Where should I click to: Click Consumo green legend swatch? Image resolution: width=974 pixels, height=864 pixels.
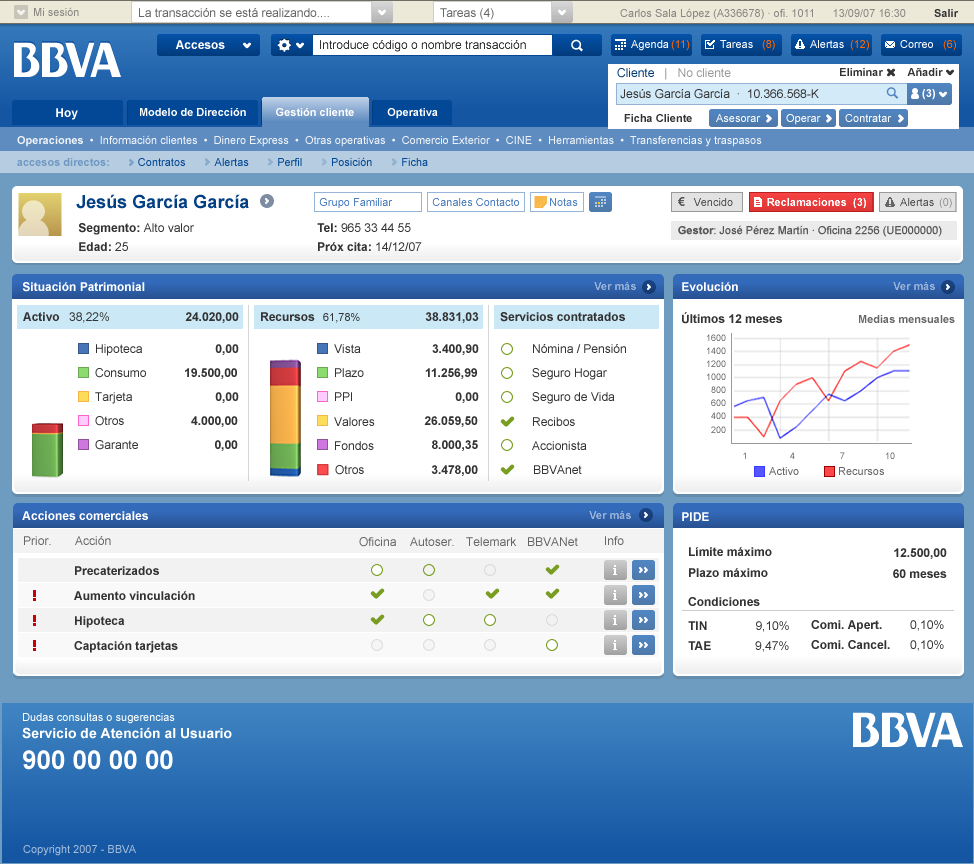(83, 373)
